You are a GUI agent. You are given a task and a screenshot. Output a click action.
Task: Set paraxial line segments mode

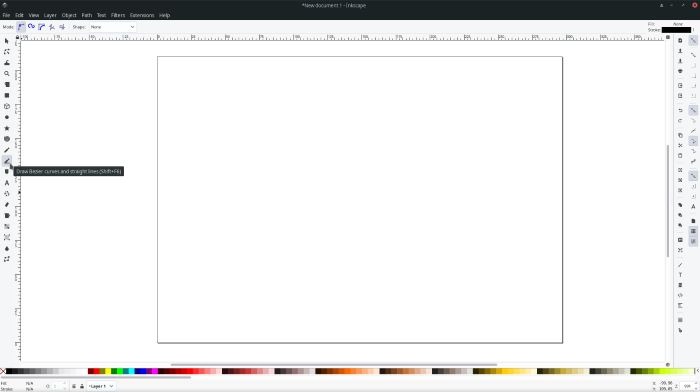[62, 27]
